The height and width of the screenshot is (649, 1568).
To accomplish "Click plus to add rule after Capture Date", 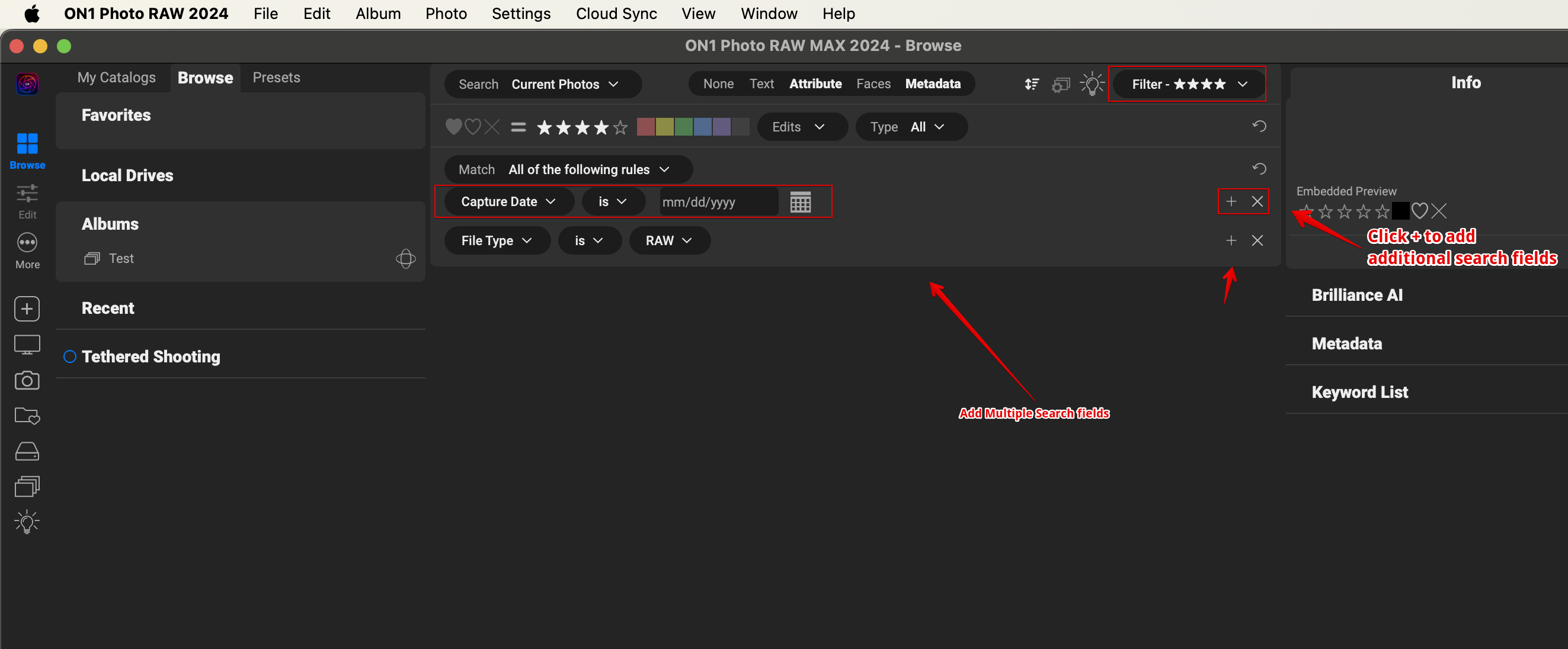I will (x=1231, y=201).
